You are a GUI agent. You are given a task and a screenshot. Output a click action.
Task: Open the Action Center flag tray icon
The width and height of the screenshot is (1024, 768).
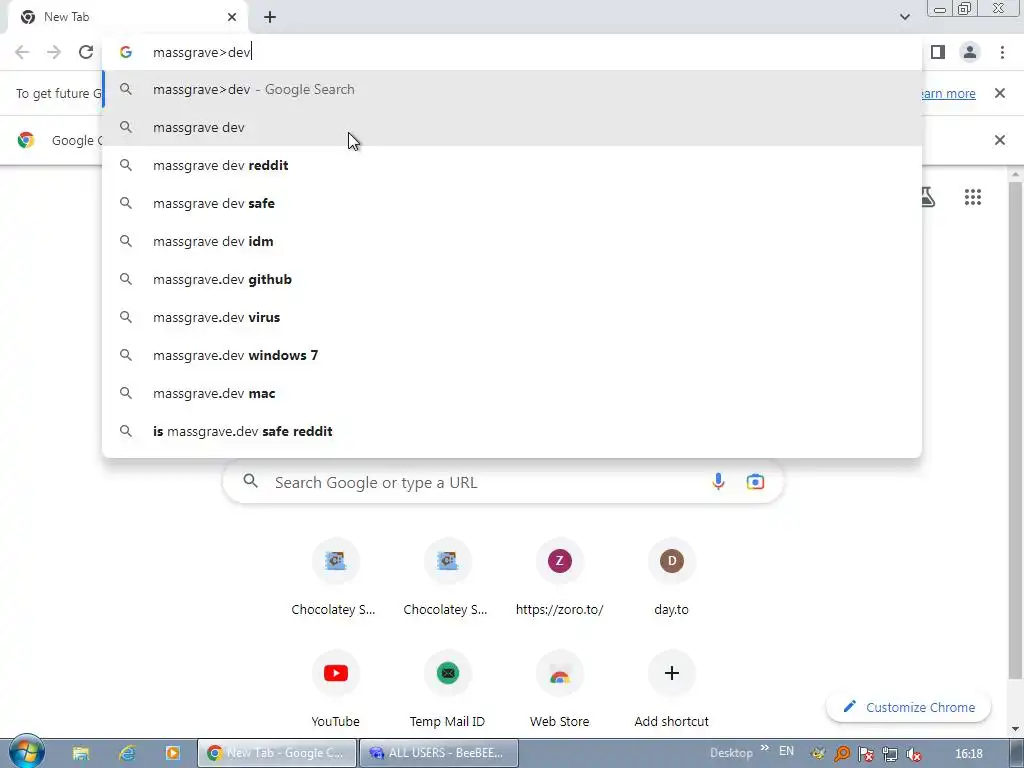[x=865, y=754]
